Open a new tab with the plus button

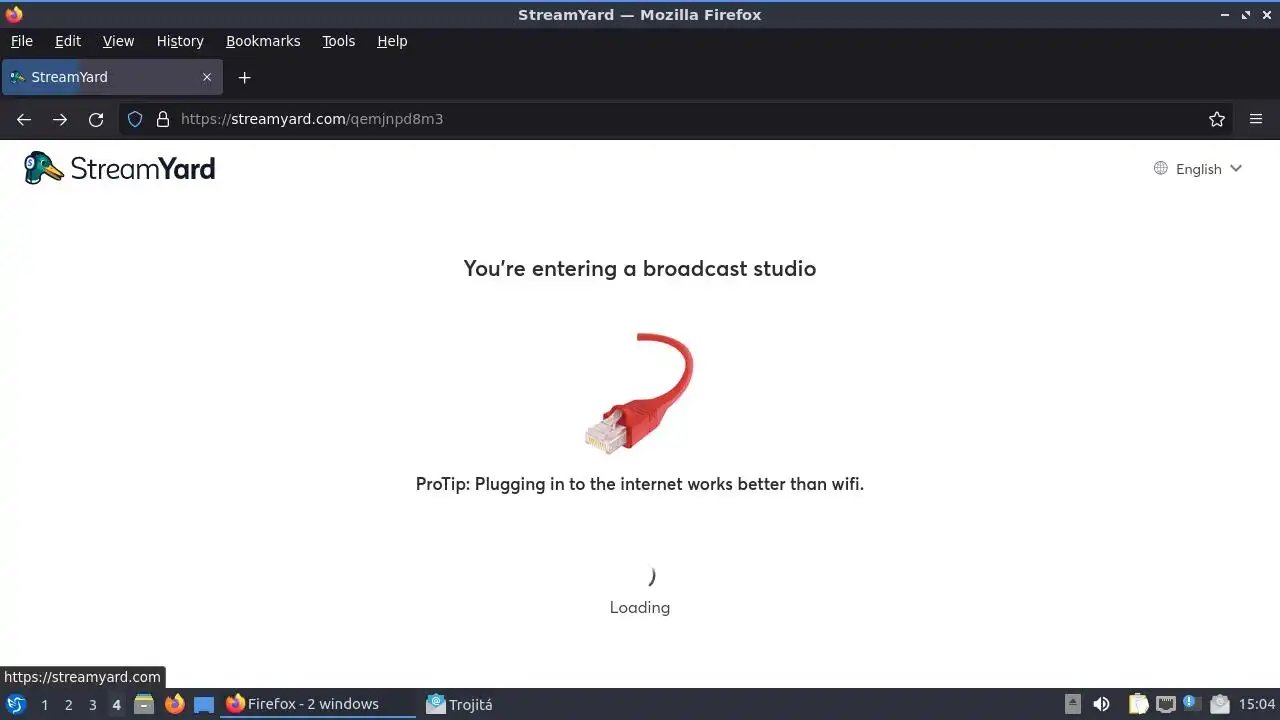tap(244, 77)
